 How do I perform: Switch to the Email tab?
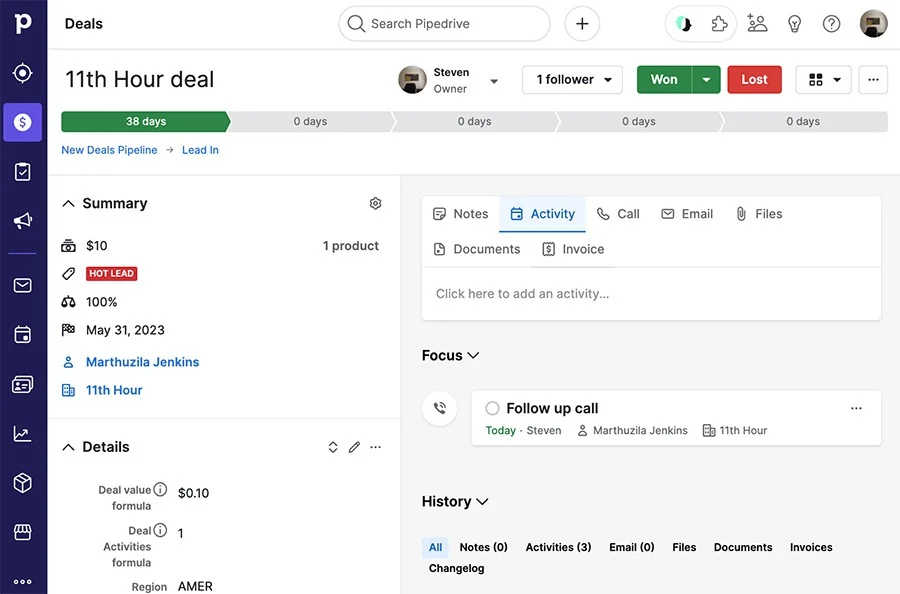tap(687, 213)
